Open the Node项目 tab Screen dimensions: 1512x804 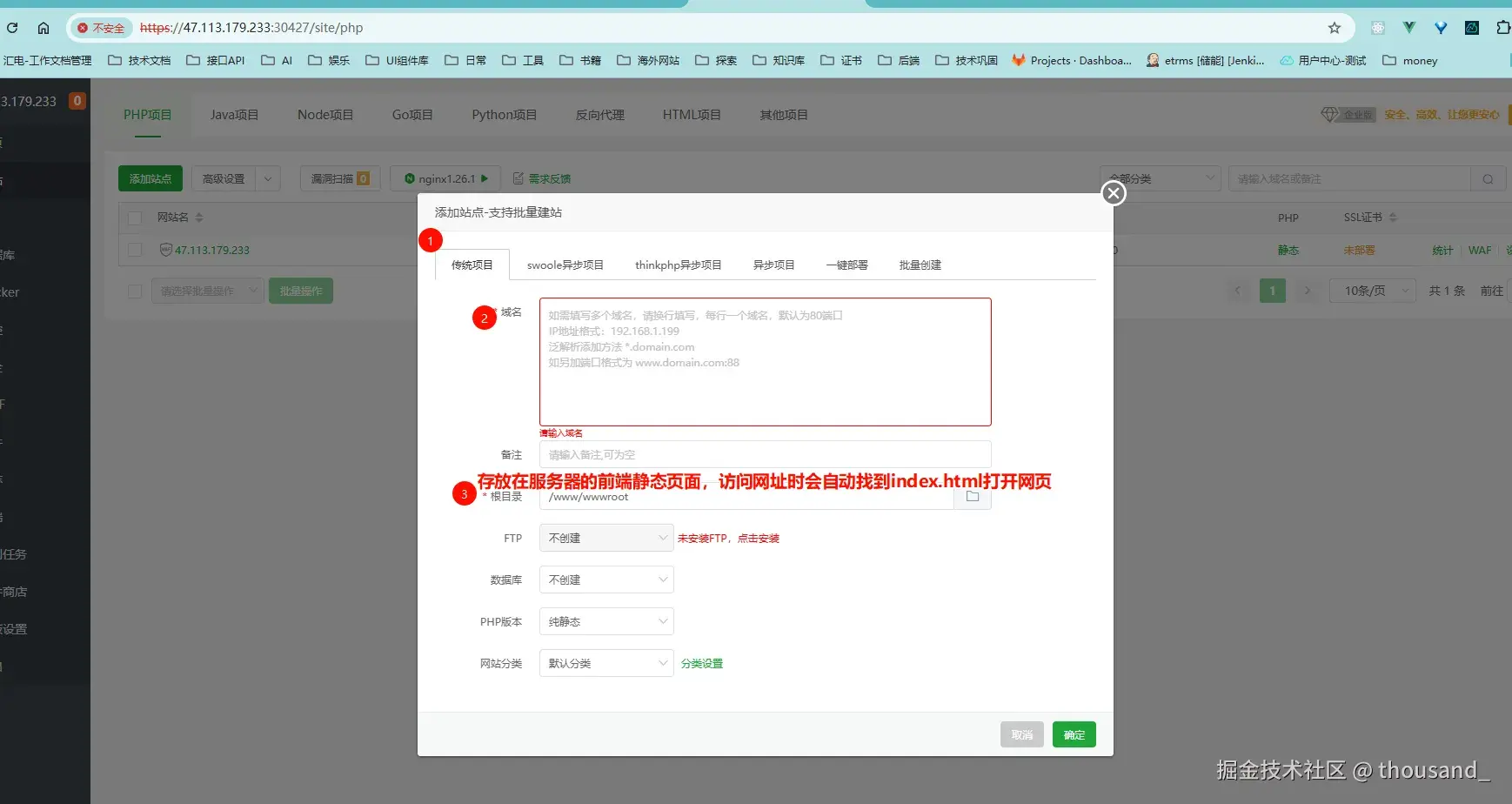tap(325, 115)
